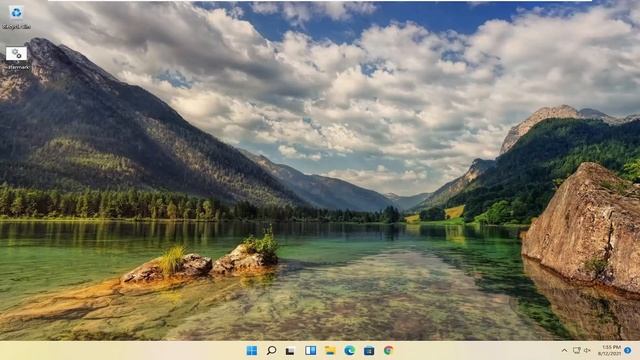Click the network icon in system tray
This screenshot has height=360, width=640.
click(x=576, y=351)
